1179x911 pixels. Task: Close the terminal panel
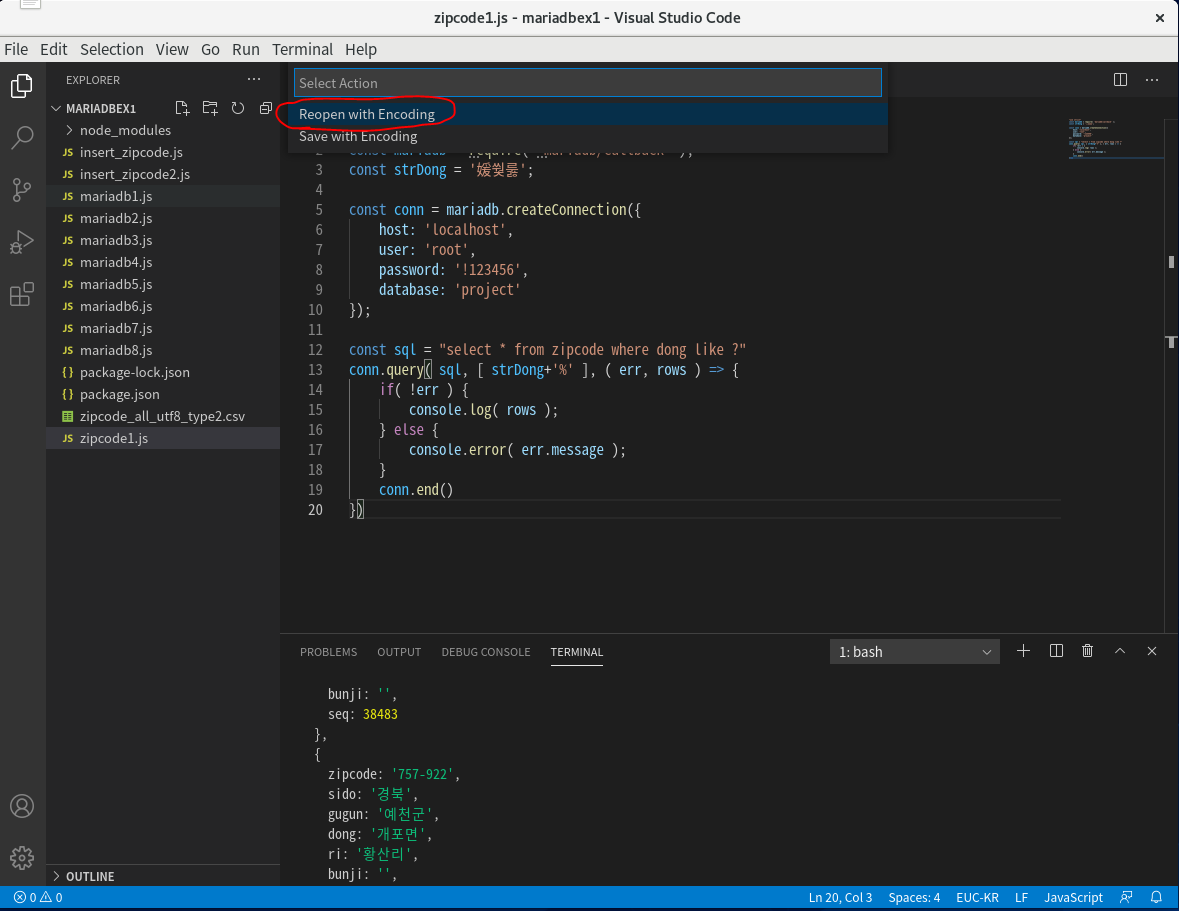click(x=1152, y=651)
